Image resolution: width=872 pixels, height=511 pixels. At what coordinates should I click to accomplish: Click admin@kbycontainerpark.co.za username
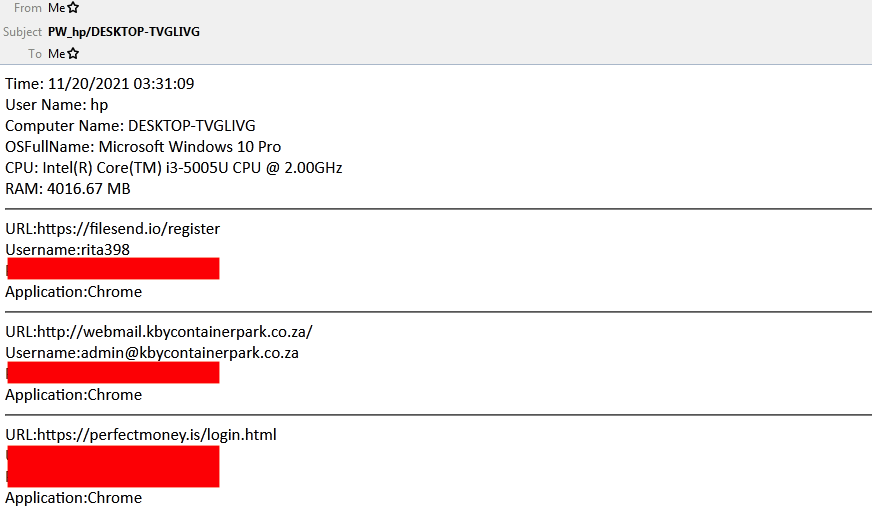tap(190, 353)
